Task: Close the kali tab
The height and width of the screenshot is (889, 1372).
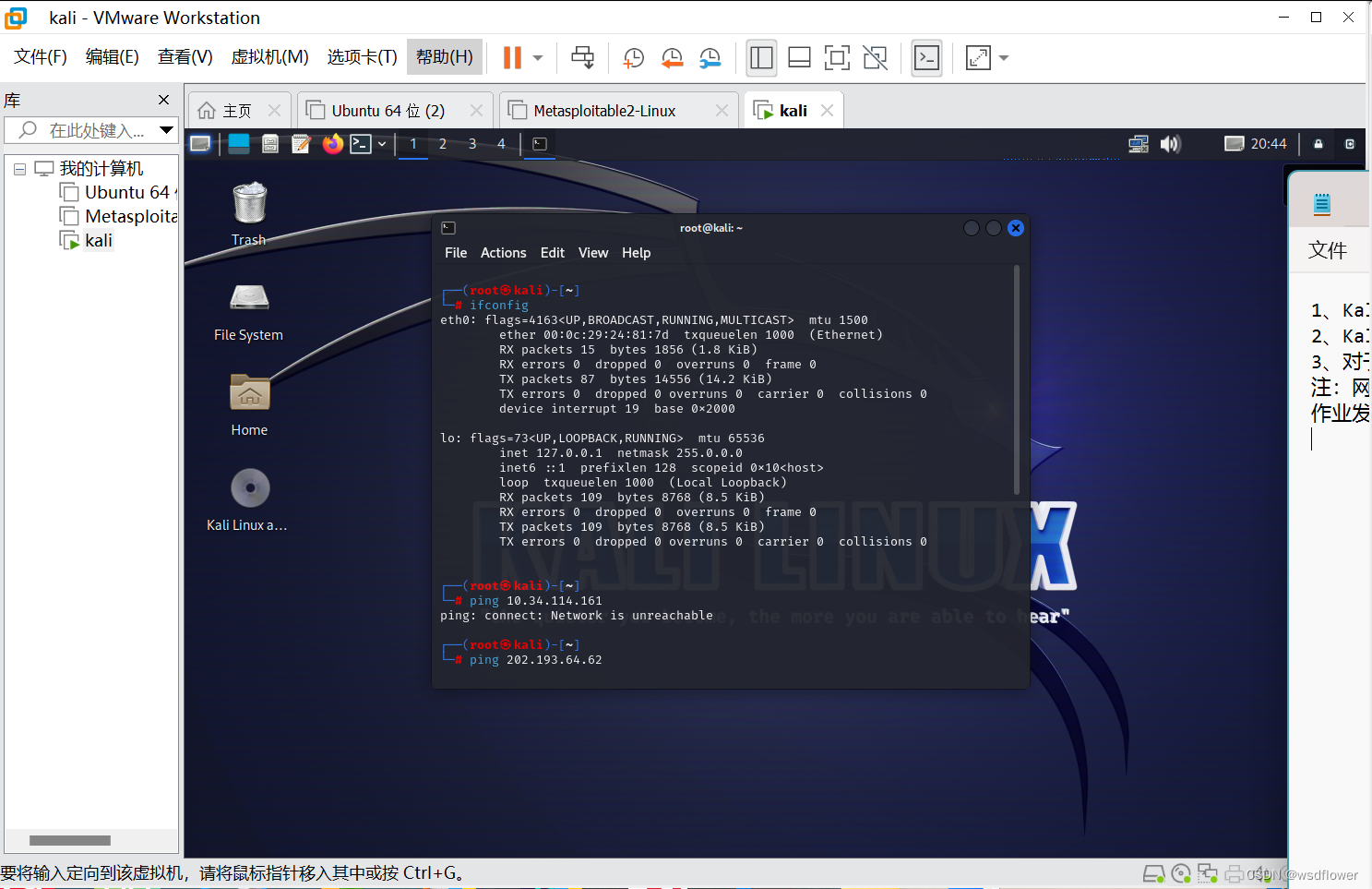Action: 827,111
